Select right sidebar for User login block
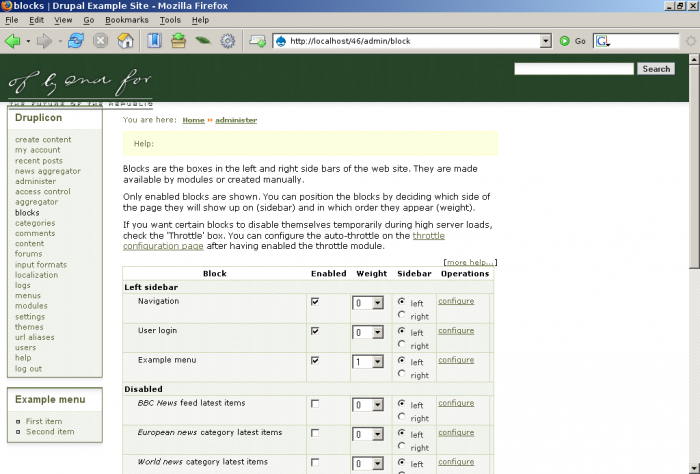700x474 pixels. (x=402, y=345)
